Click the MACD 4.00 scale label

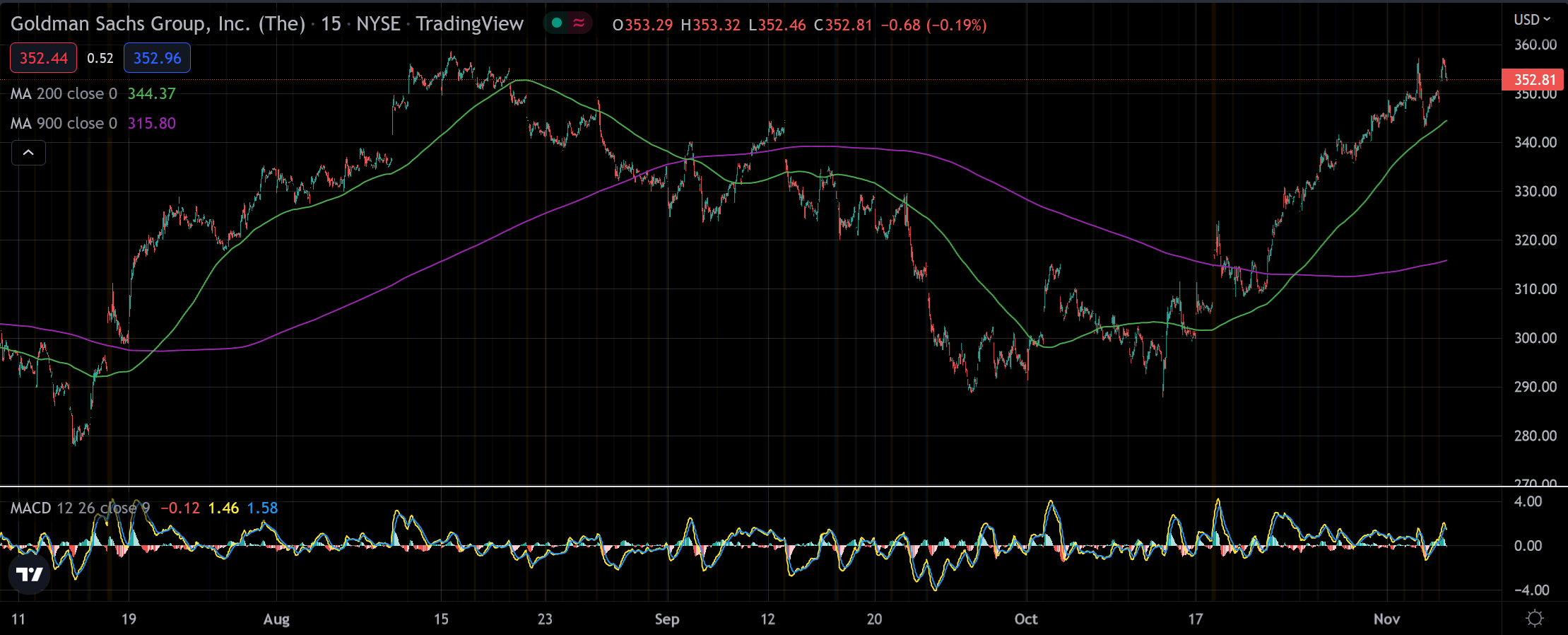pyautogui.click(x=1528, y=501)
